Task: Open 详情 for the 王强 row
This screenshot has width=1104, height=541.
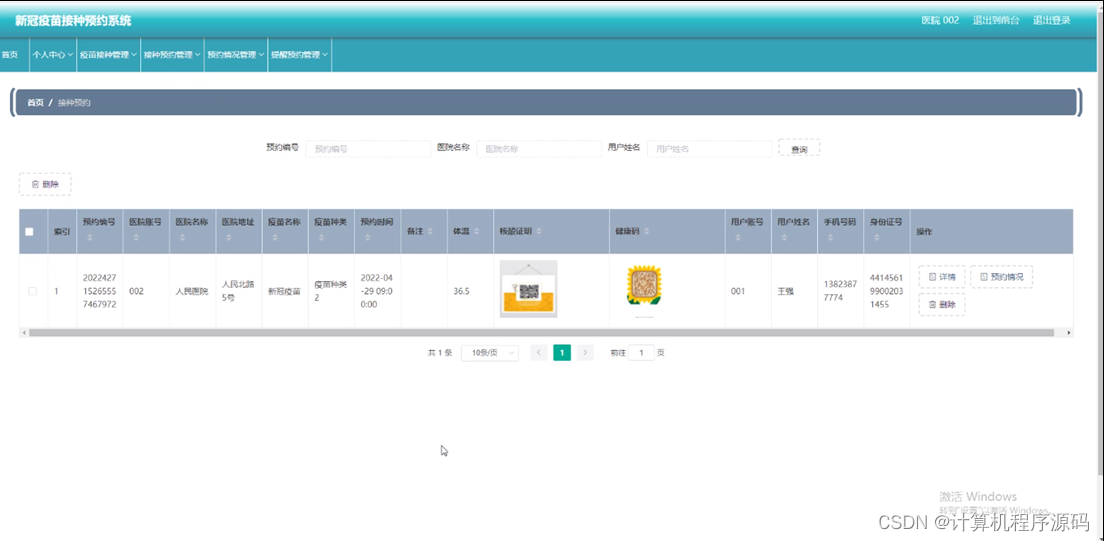Action: pos(941,277)
